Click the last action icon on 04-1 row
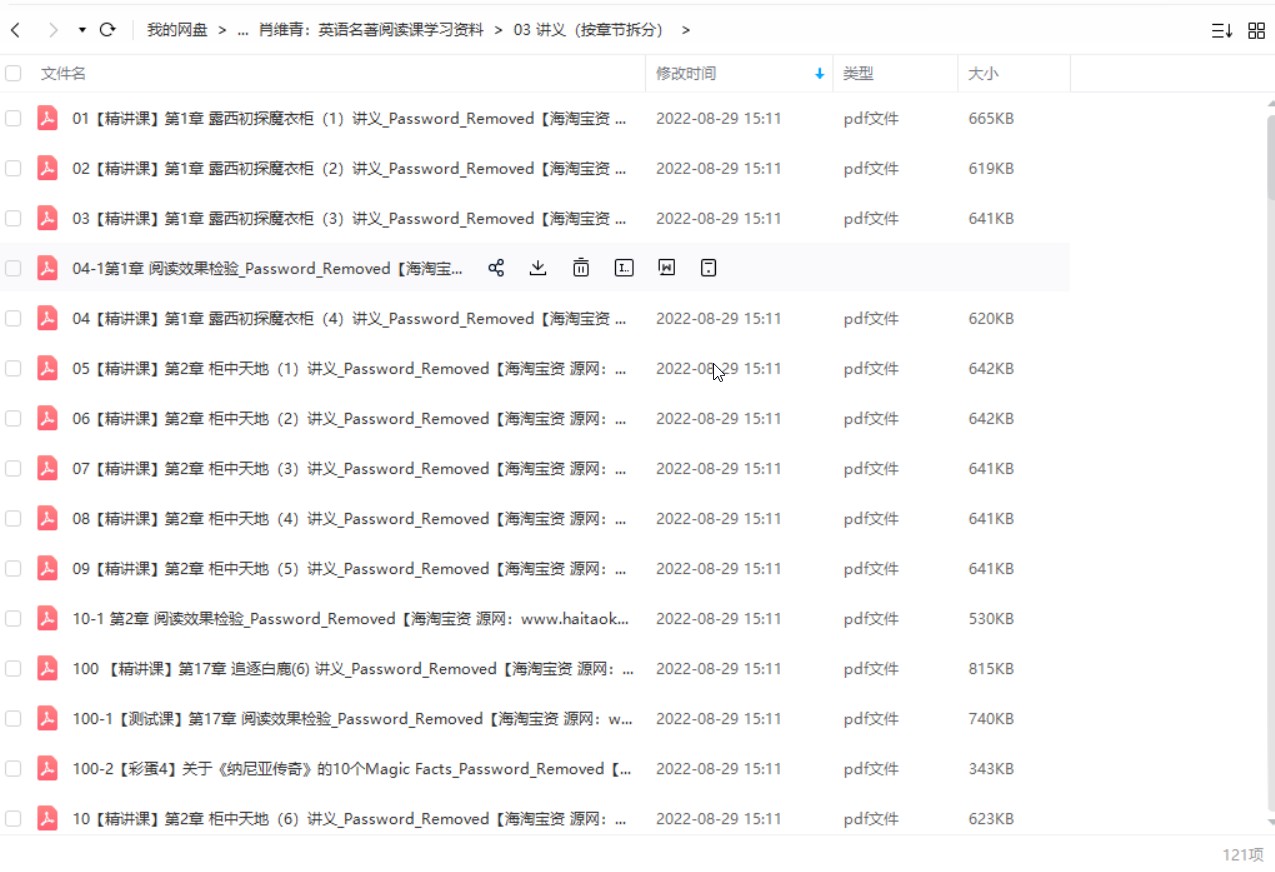Viewport: 1275px width, 872px height. point(709,268)
